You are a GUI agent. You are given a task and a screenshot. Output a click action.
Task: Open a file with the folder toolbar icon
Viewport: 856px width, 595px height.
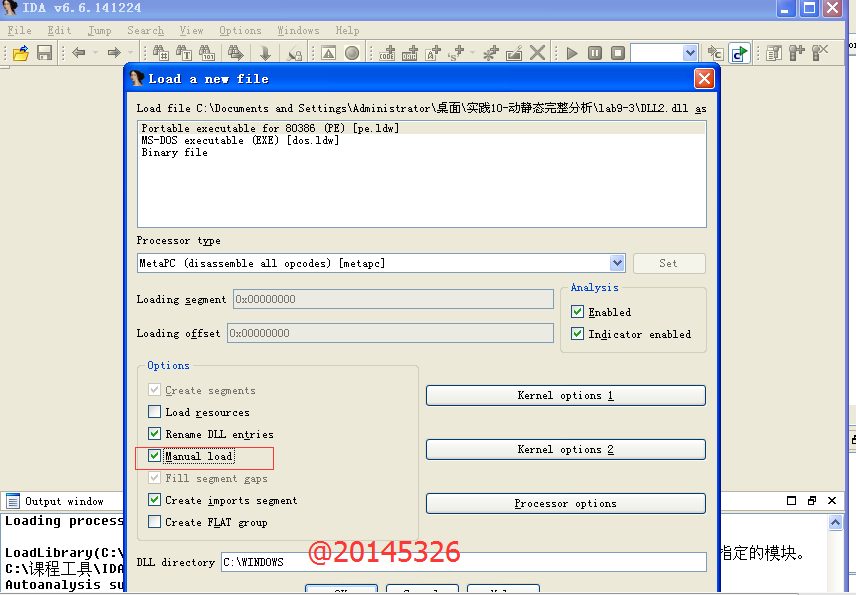(18, 53)
